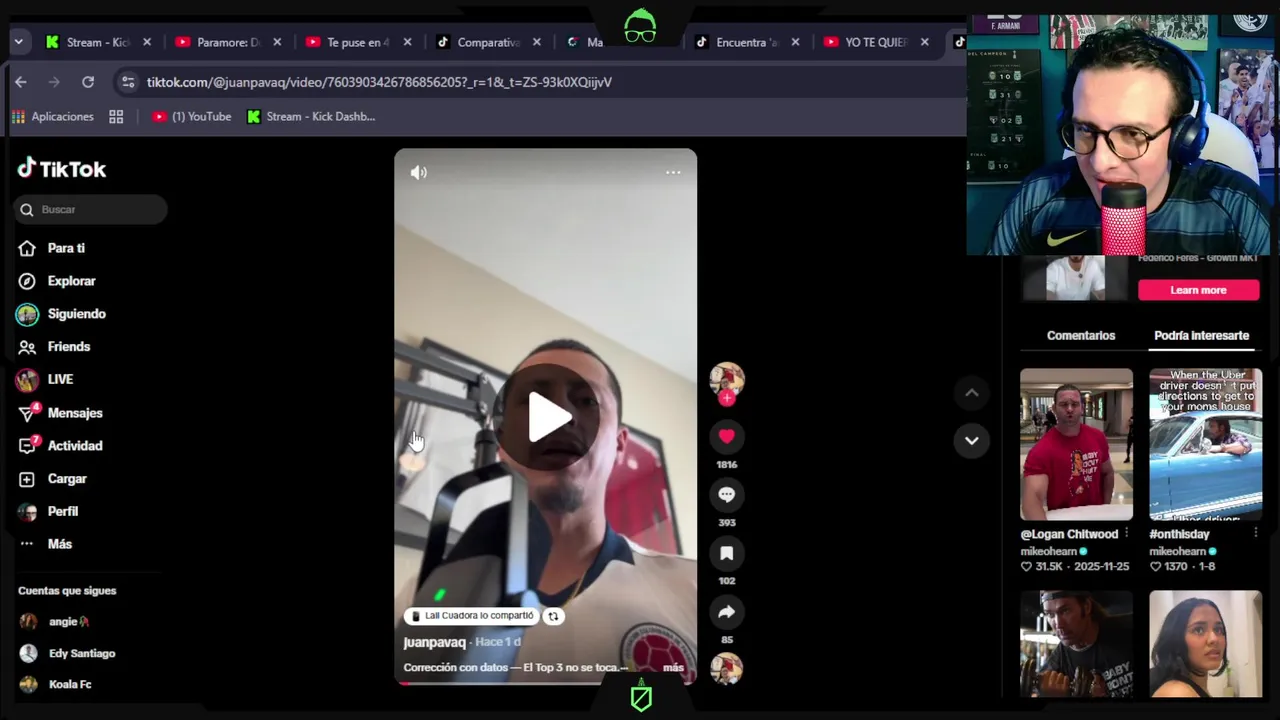This screenshot has width=1280, height=720.
Task: Open the creator's avatar beside video
Action: (x=727, y=379)
